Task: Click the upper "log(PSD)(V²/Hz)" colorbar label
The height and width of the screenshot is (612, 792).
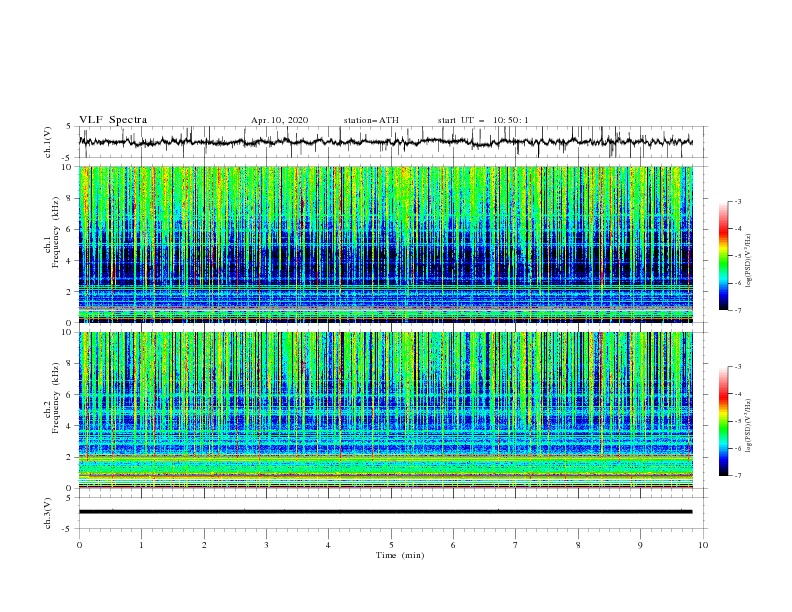Action: pyautogui.click(x=750, y=261)
